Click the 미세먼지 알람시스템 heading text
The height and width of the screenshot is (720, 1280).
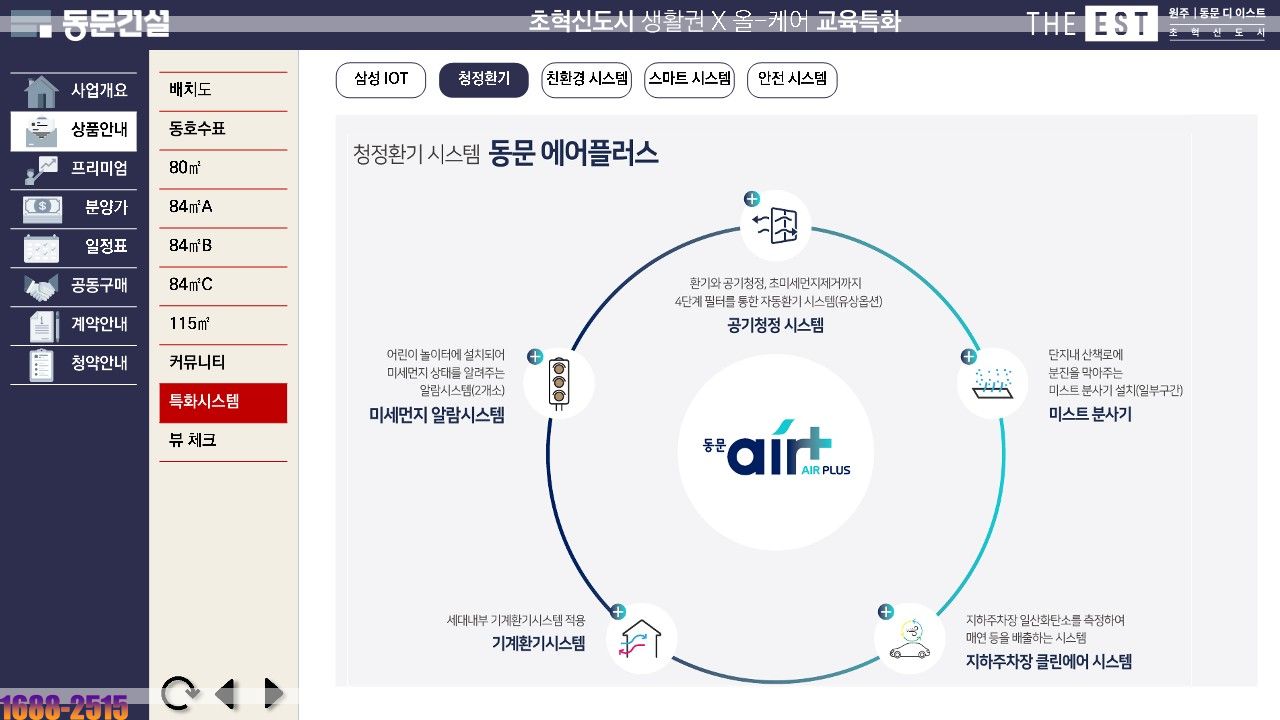click(437, 416)
